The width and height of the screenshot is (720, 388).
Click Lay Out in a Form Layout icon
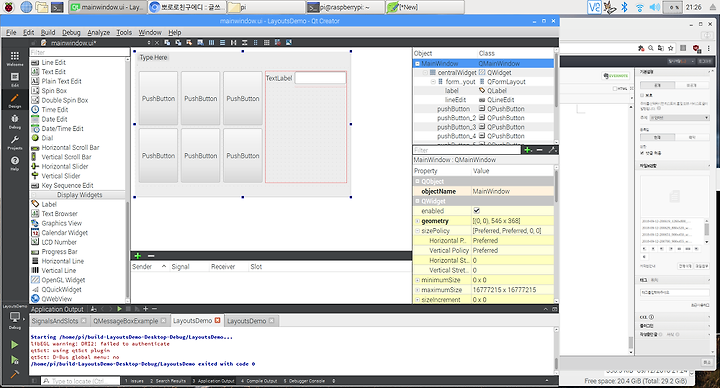click(x=256, y=43)
